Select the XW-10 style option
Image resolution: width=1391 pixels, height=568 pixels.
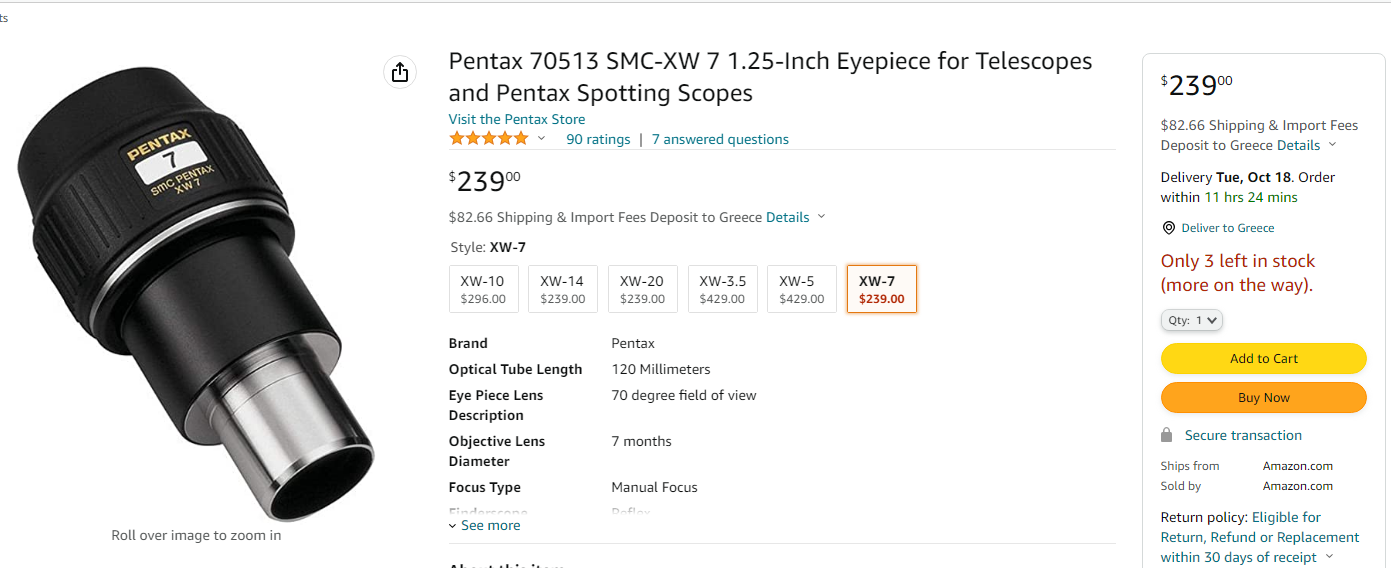coord(484,289)
